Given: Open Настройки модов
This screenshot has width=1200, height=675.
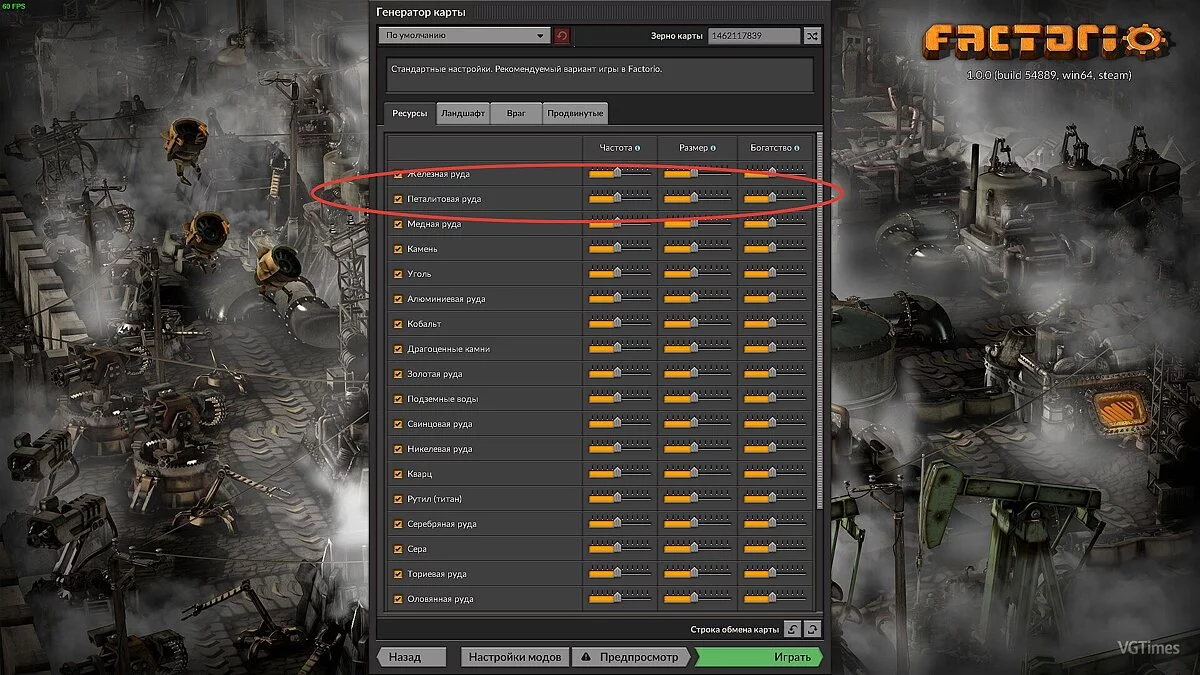Looking at the screenshot, I should point(515,657).
